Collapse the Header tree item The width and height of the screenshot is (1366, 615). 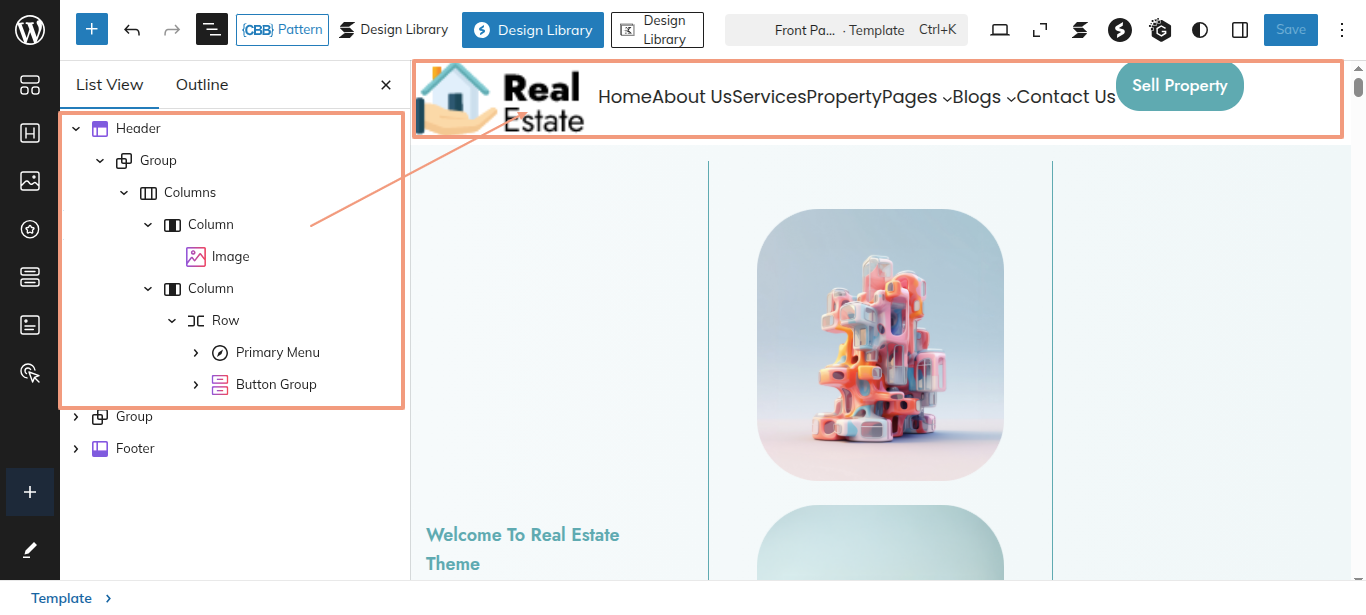pos(76,129)
